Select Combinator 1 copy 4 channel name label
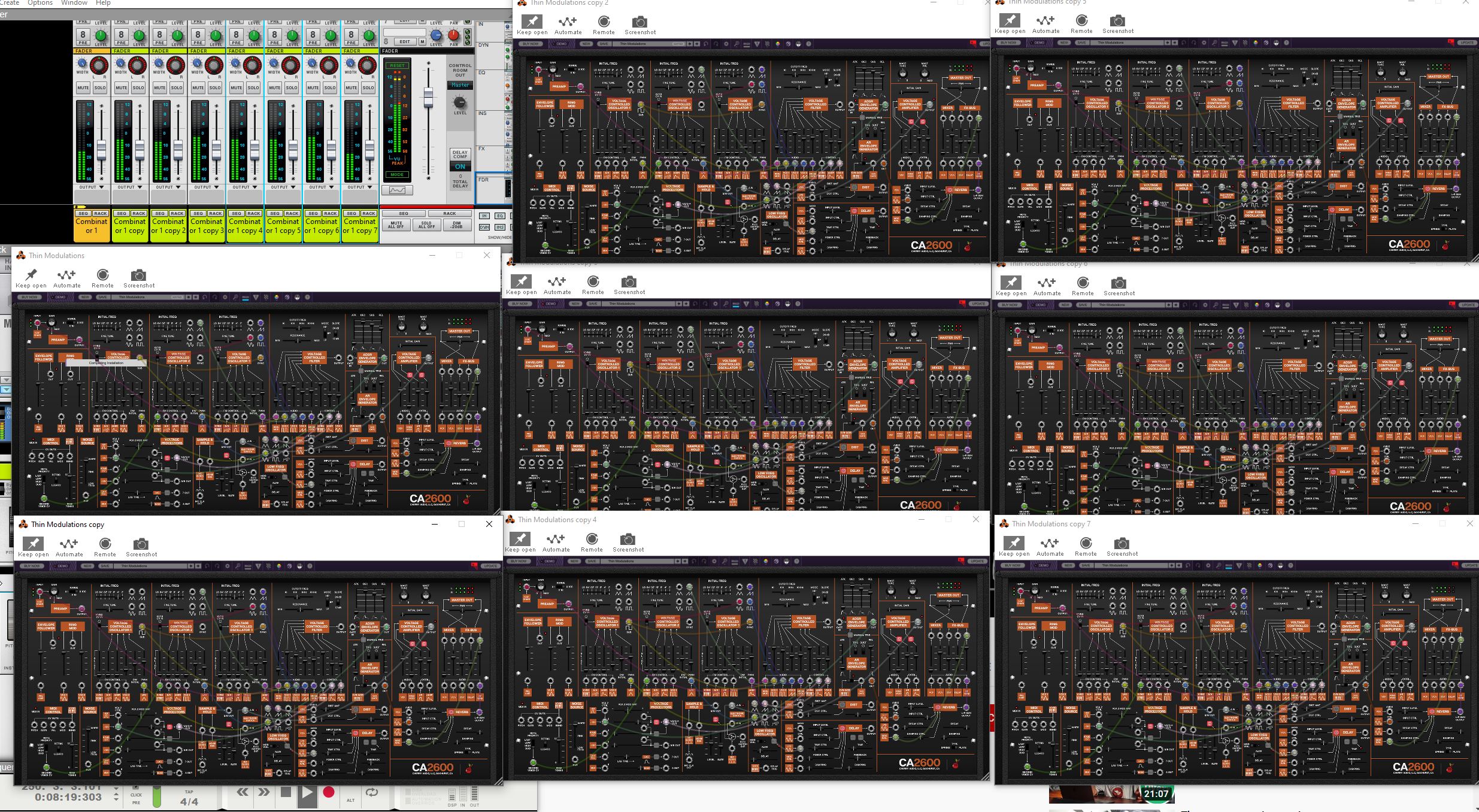The width and height of the screenshot is (1479, 812). (245, 226)
